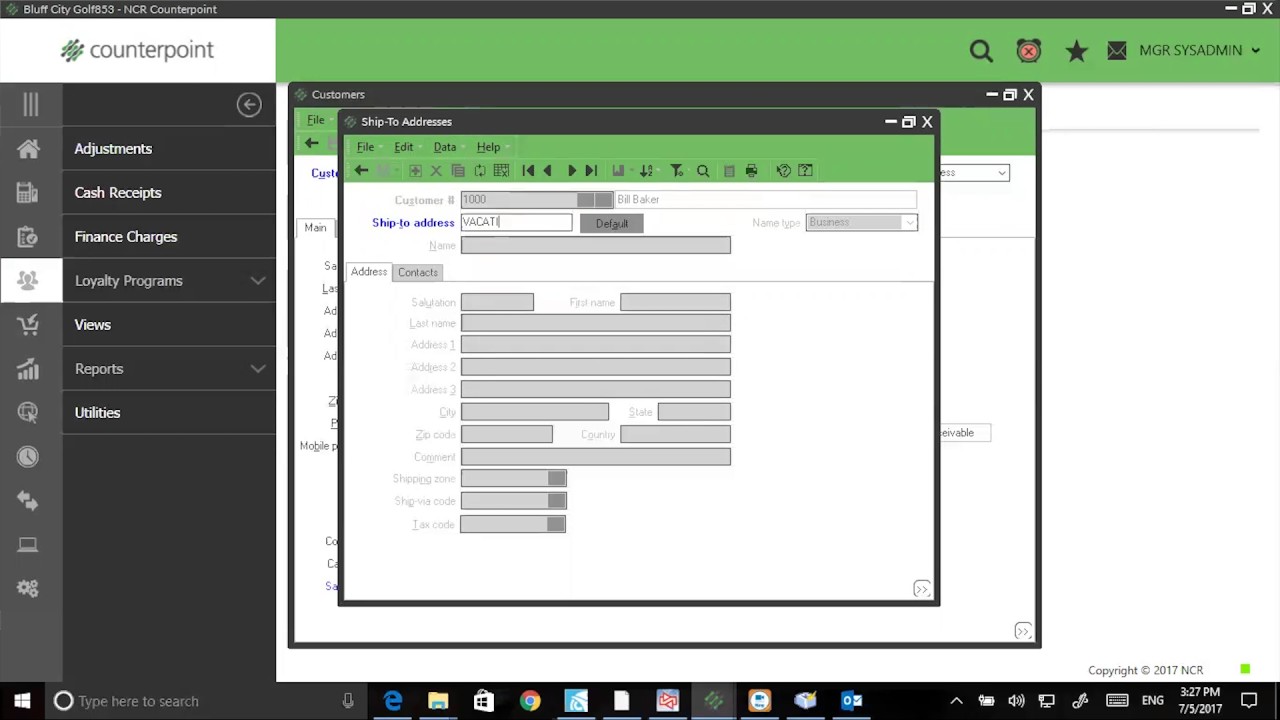1280x720 pixels.
Task: Expand the chevron at Ship-To Addresses bottom corner
Action: [x=922, y=589]
